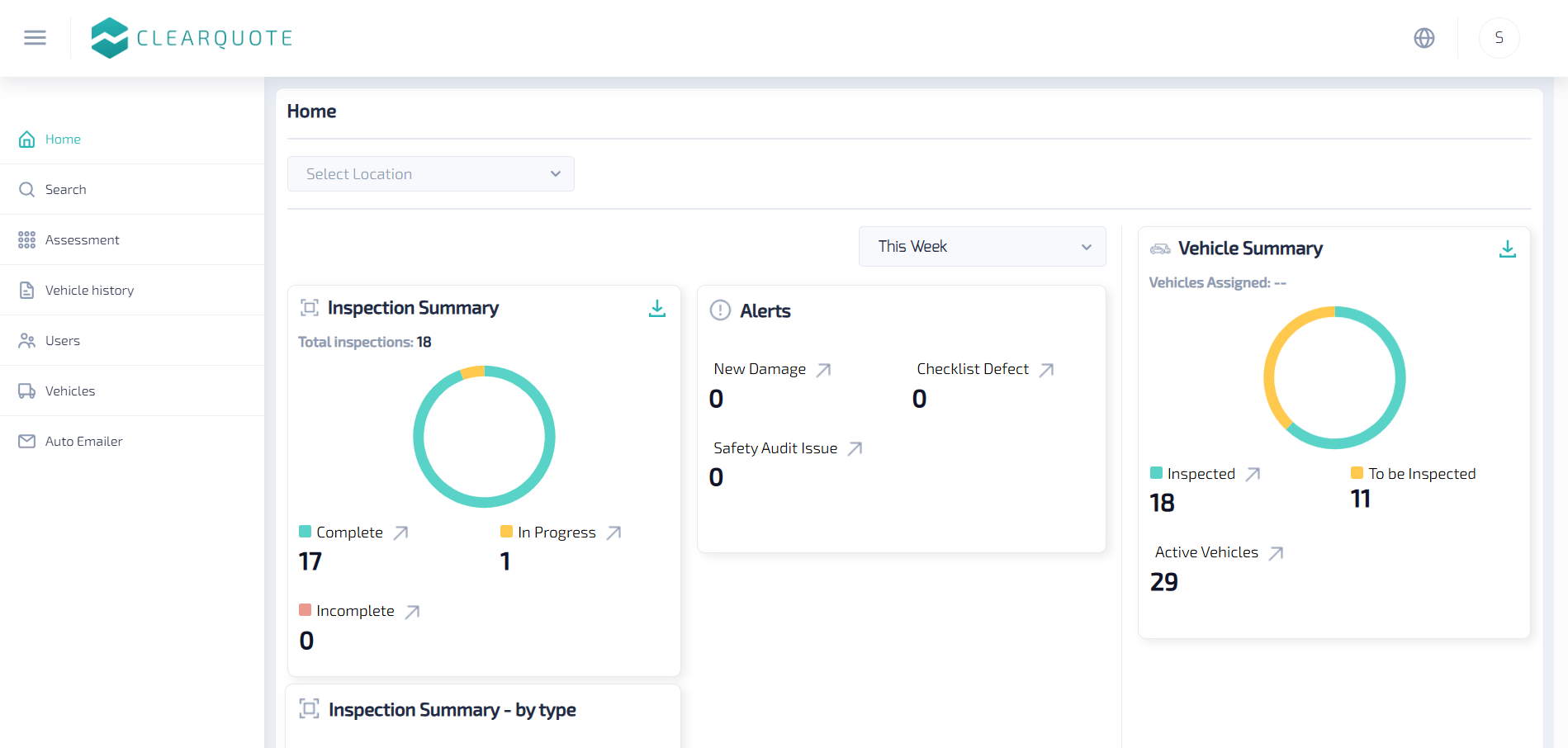Image resolution: width=1568 pixels, height=748 pixels.
Task: Click the Alerts exclamation icon
Action: [719, 310]
